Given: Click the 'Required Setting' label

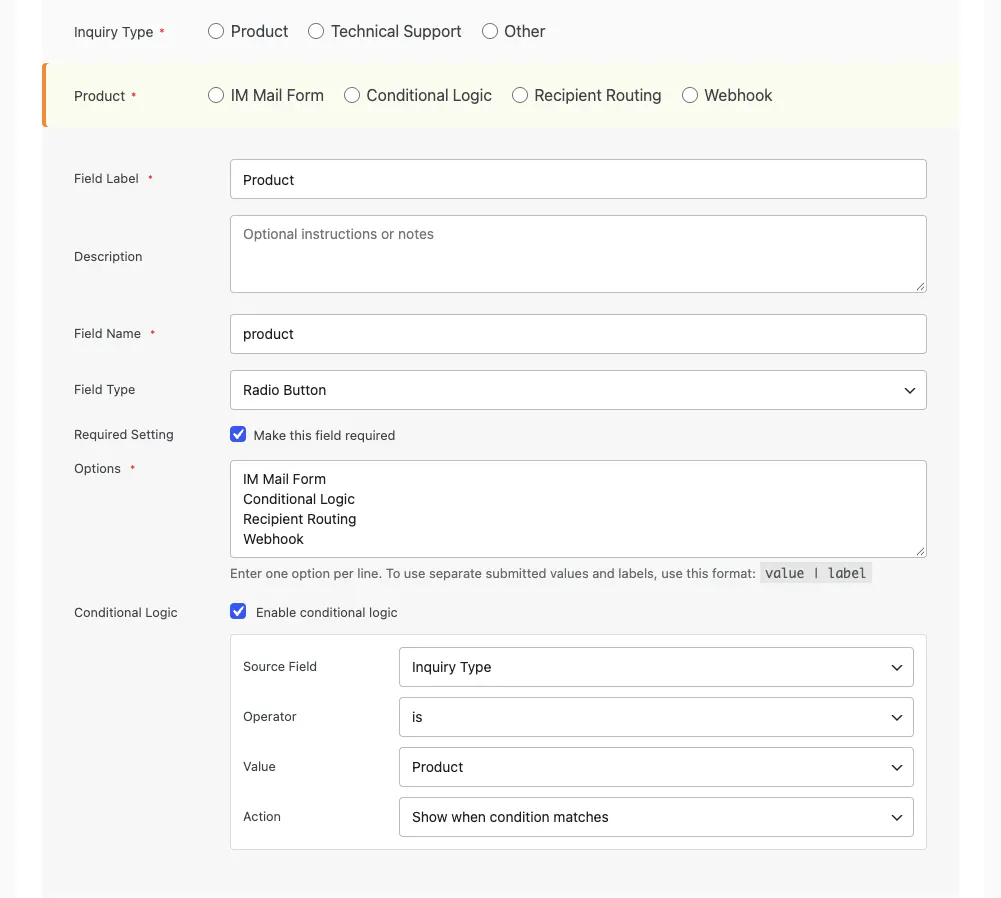Looking at the screenshot, I should click(x=124, y=435).
